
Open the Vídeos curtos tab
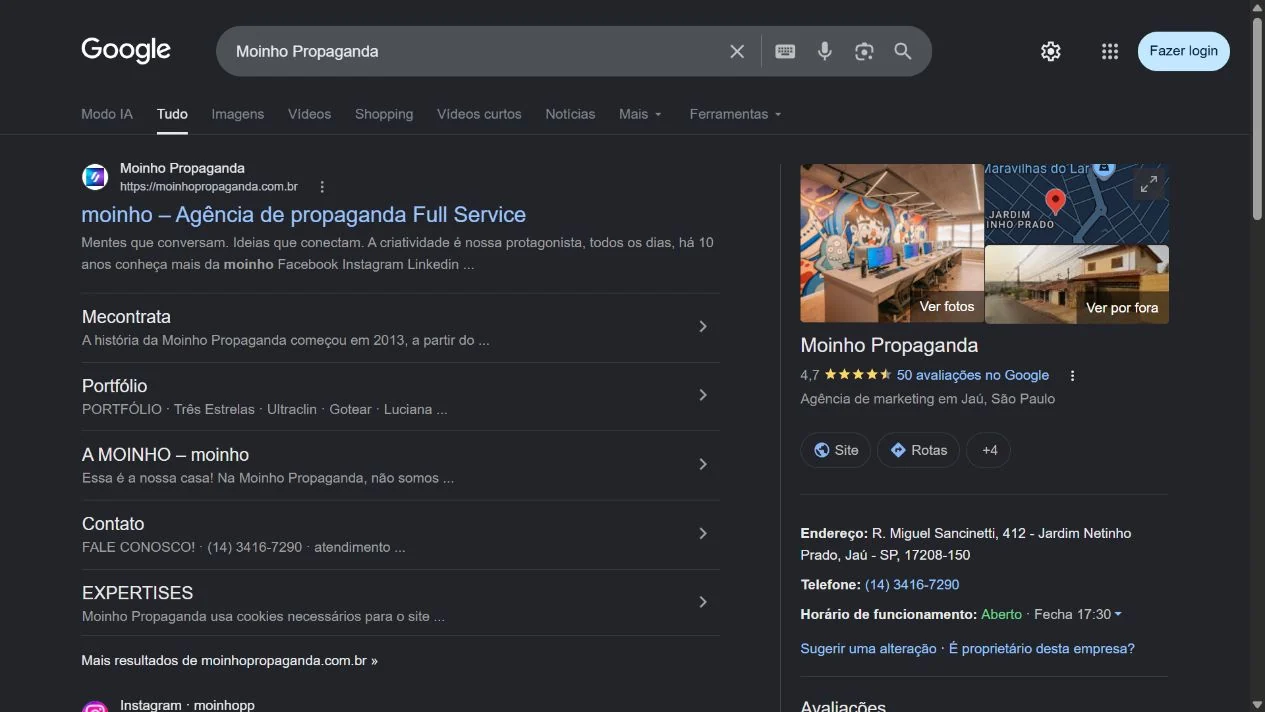tap(479, 114)
